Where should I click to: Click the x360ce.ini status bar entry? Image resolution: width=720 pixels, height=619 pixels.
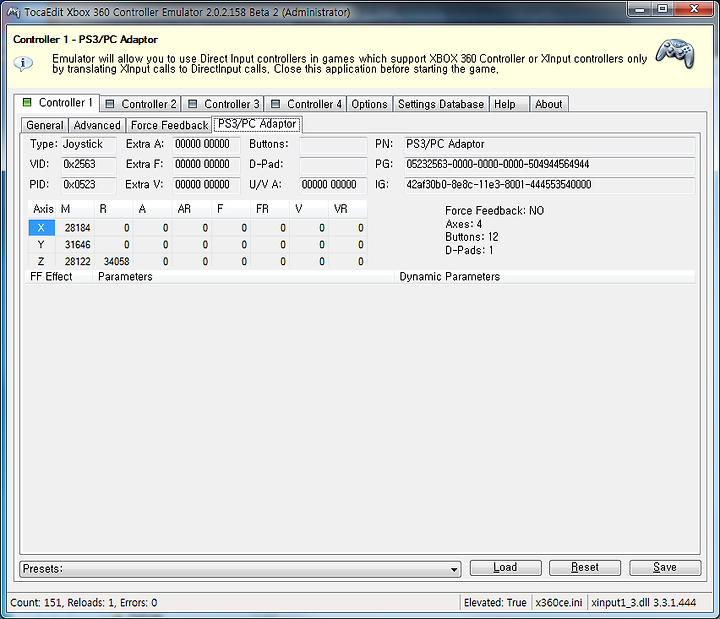point(559,602)
